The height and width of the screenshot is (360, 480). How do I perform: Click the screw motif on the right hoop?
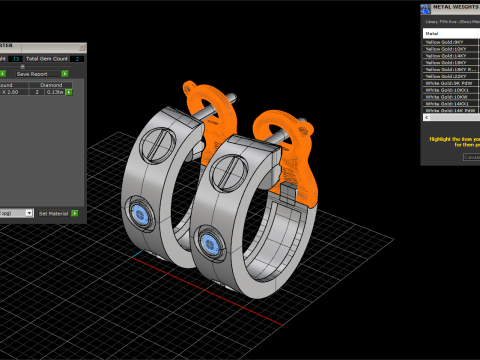pyautogui.click(x=229, y=173)
